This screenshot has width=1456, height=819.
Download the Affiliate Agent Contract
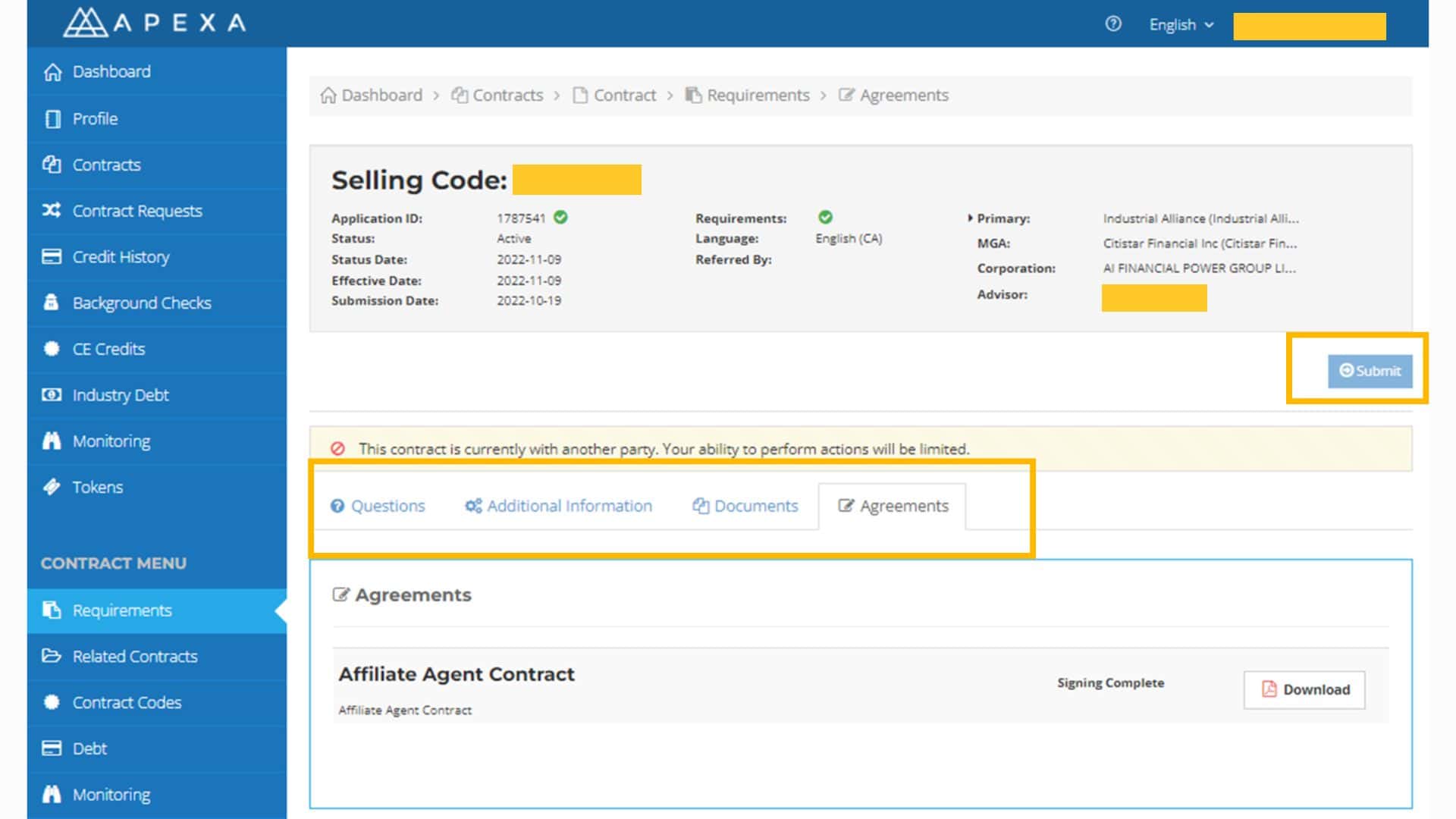click(1304, 689)
